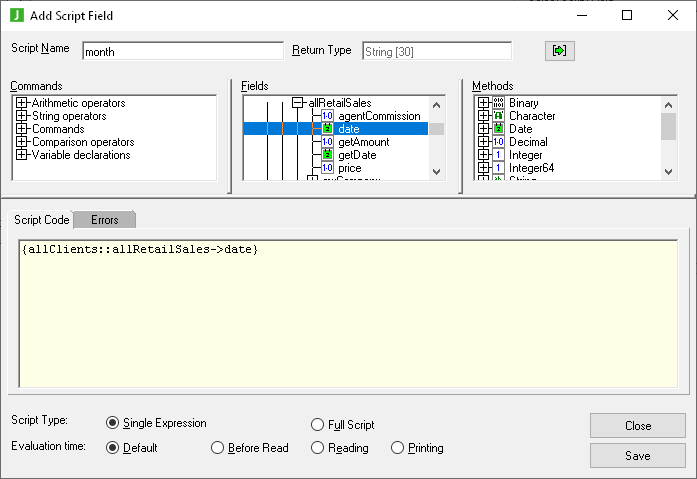The image size is (697, 479).
Task: Expand the Date methods node
Action: click(484, 129)
